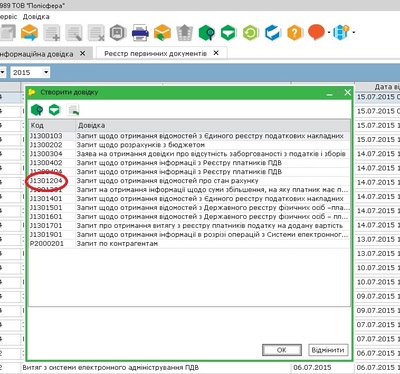Click the receive mail envelope with green arrow
This screenshot has width=400, height=374.
coord(162,33)
